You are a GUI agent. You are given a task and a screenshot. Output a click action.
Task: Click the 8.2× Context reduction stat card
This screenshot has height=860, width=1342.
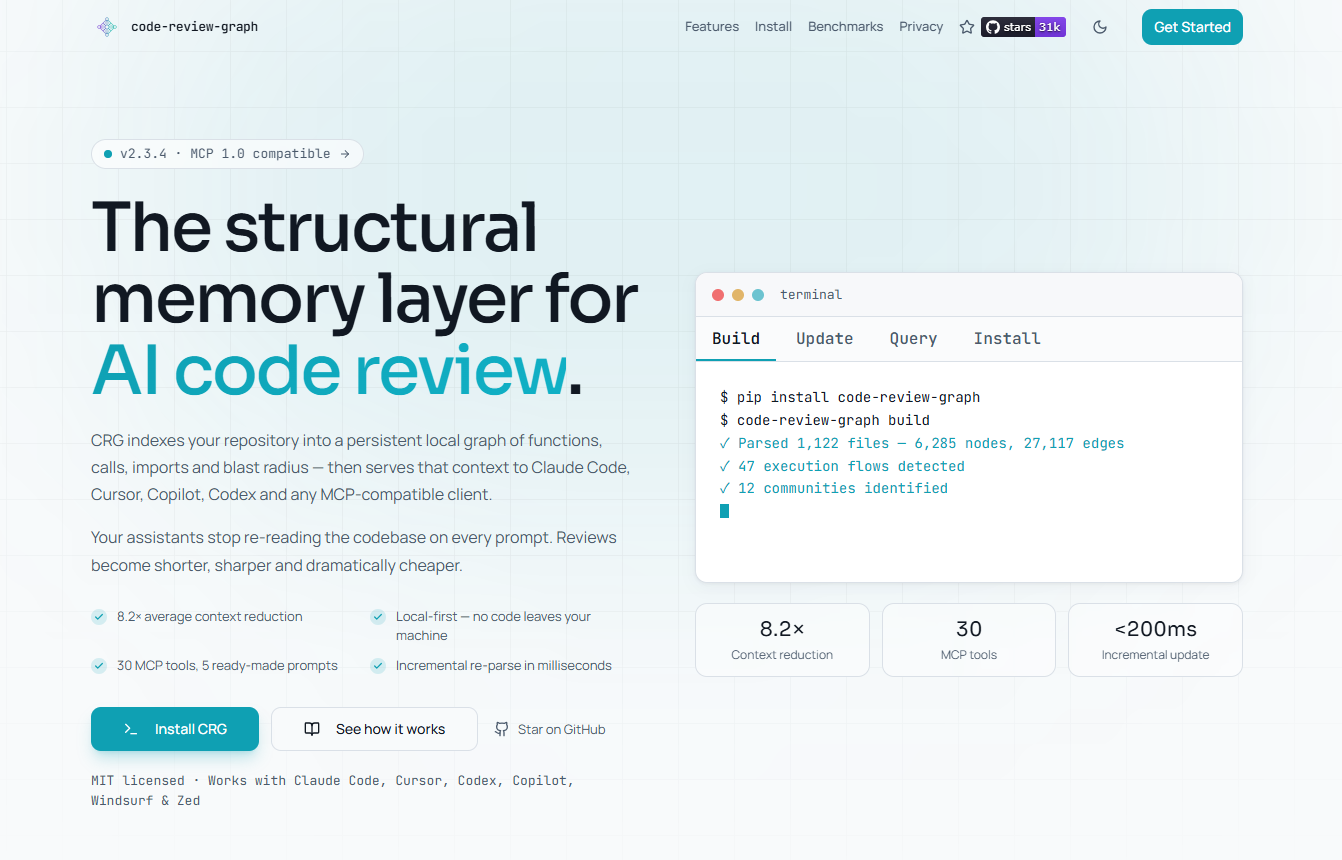(x=782, y=640)
